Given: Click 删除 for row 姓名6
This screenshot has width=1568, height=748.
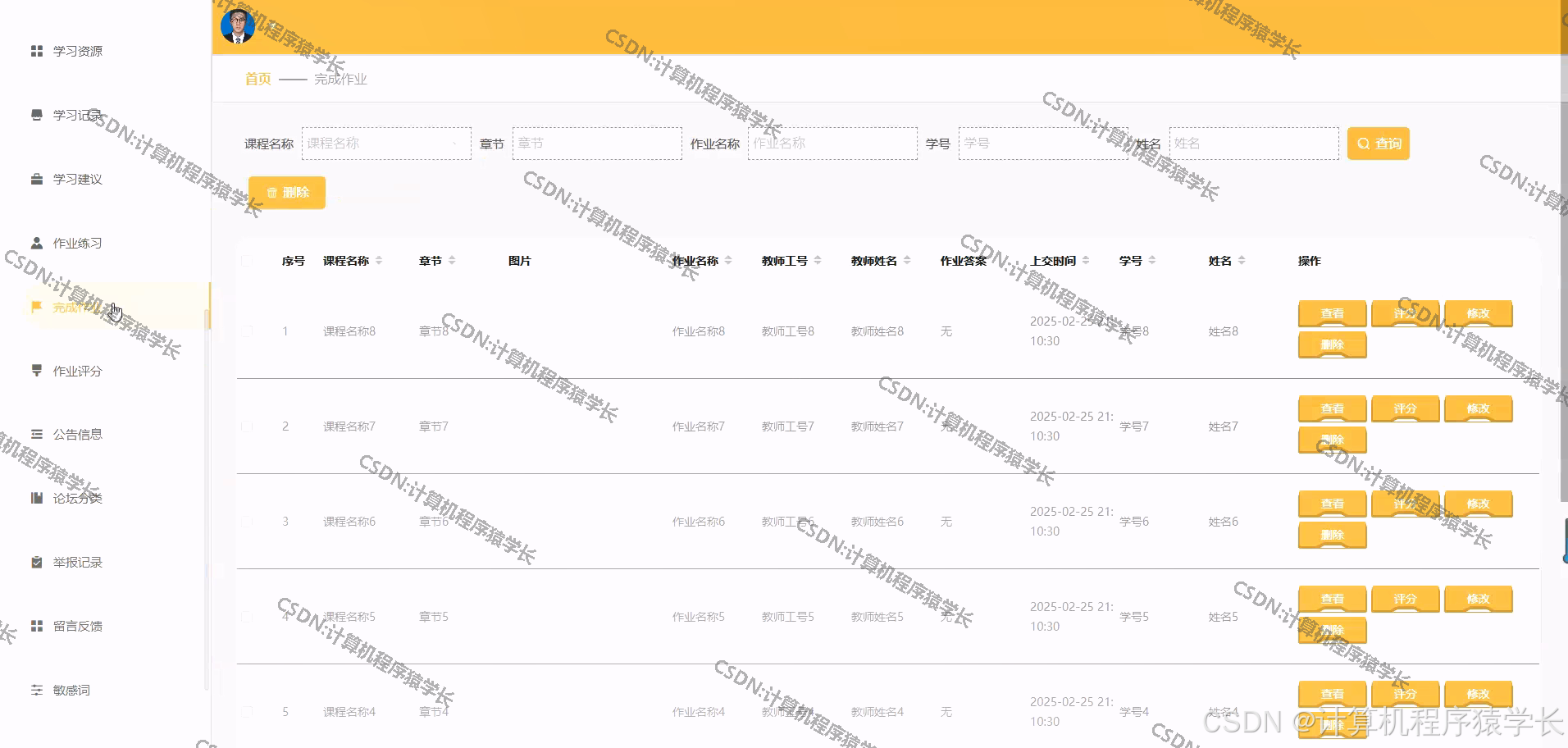Looking at the screenshot, I should pos(1332,535).
